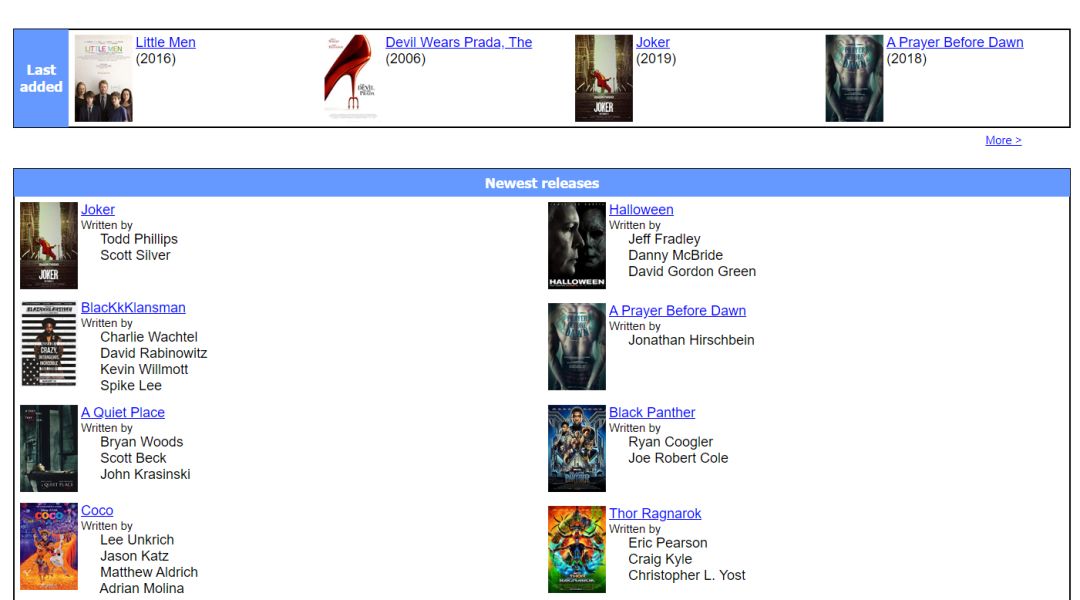Image resolution: width=1080 pixels, height=600 pixels.
Task: Open the Devil Wears Prada, The link
Action: (459, 42)
